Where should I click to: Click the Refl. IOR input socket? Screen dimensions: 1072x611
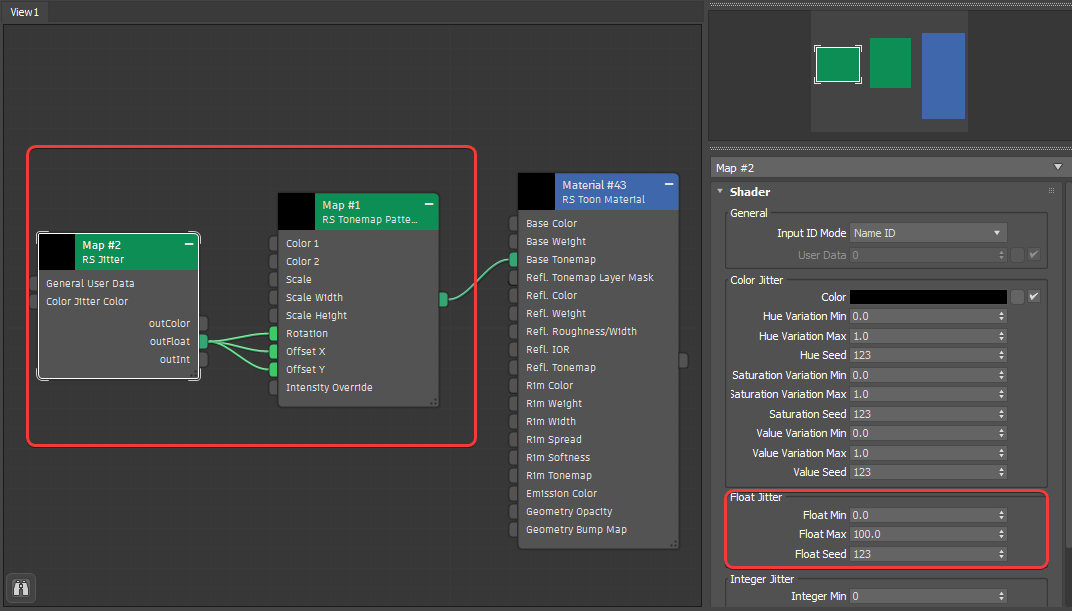(513, 349)
